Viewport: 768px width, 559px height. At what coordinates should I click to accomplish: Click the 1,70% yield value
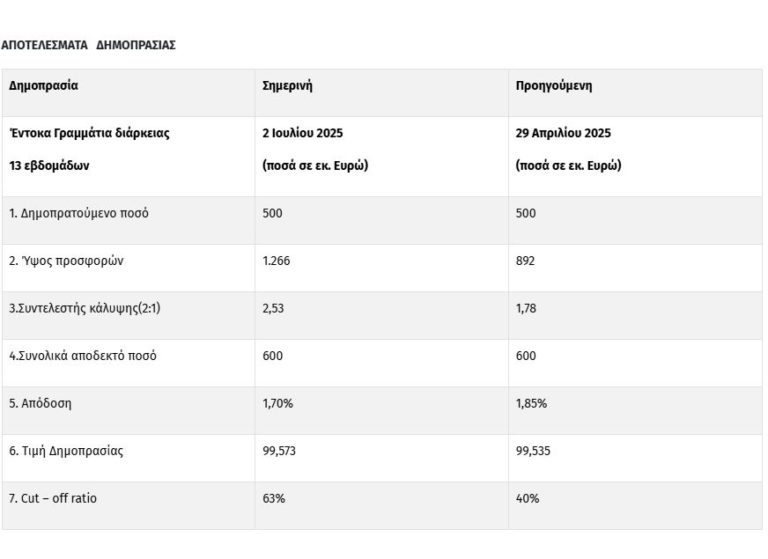(x=277, y=404)
